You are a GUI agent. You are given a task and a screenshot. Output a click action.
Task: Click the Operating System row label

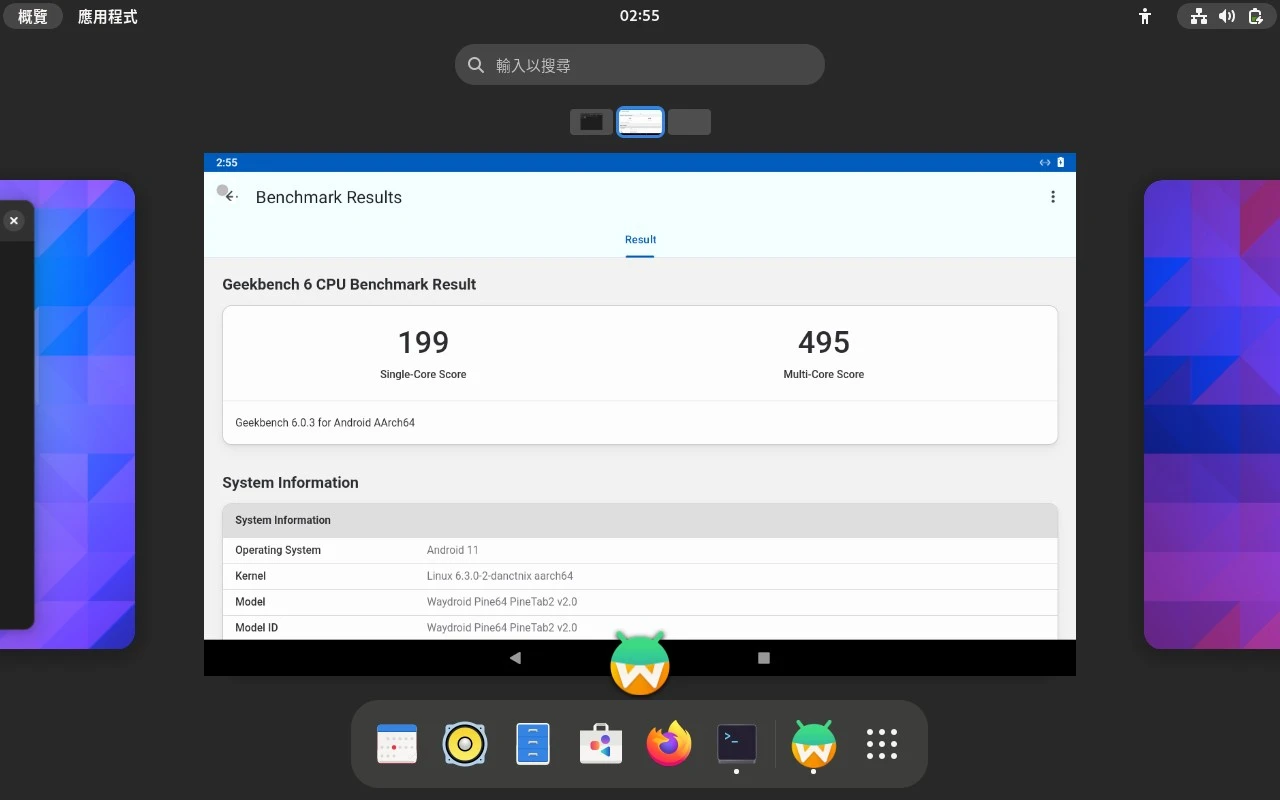click(278, 550)
